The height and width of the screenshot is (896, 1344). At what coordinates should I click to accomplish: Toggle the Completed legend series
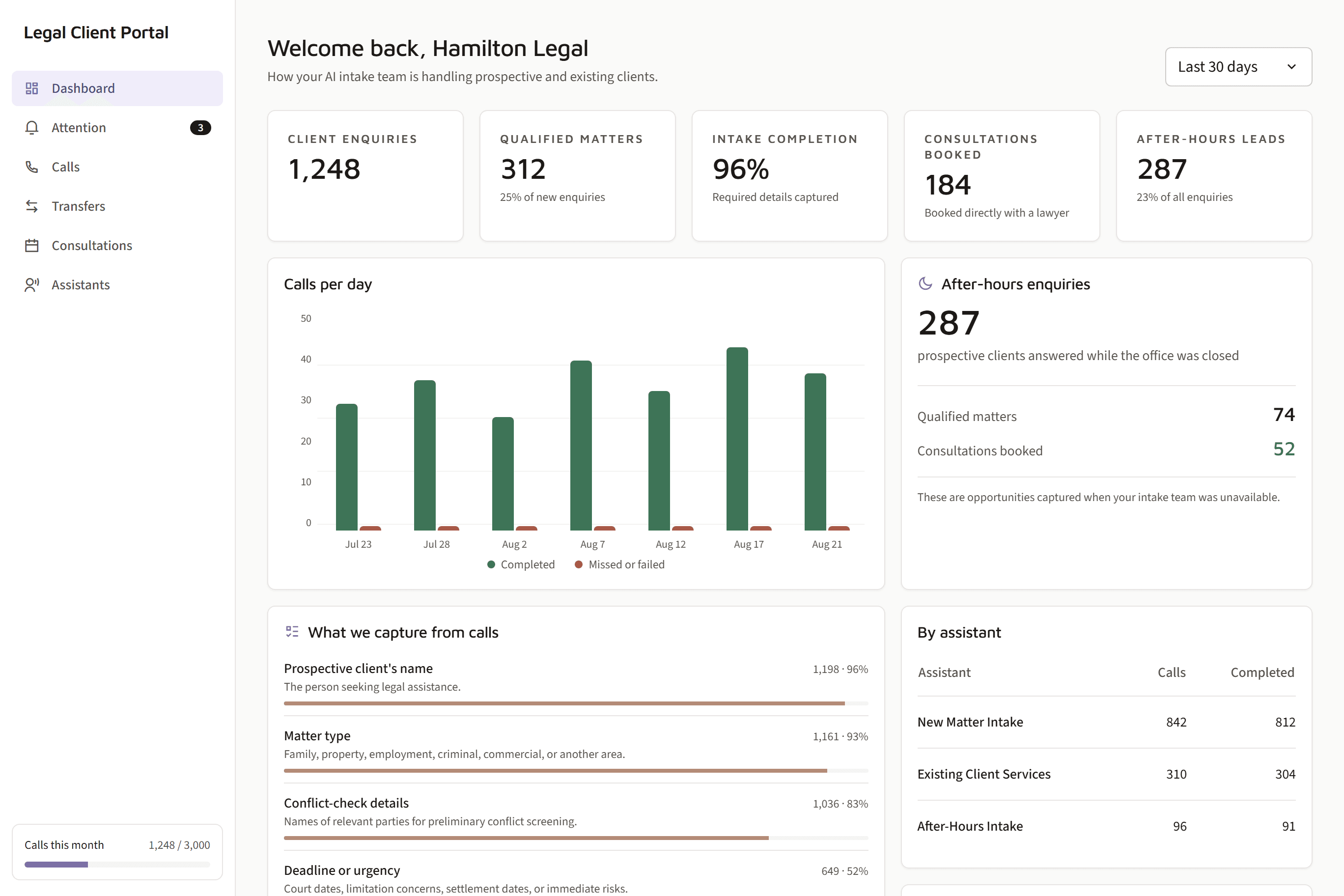point(521,564)
